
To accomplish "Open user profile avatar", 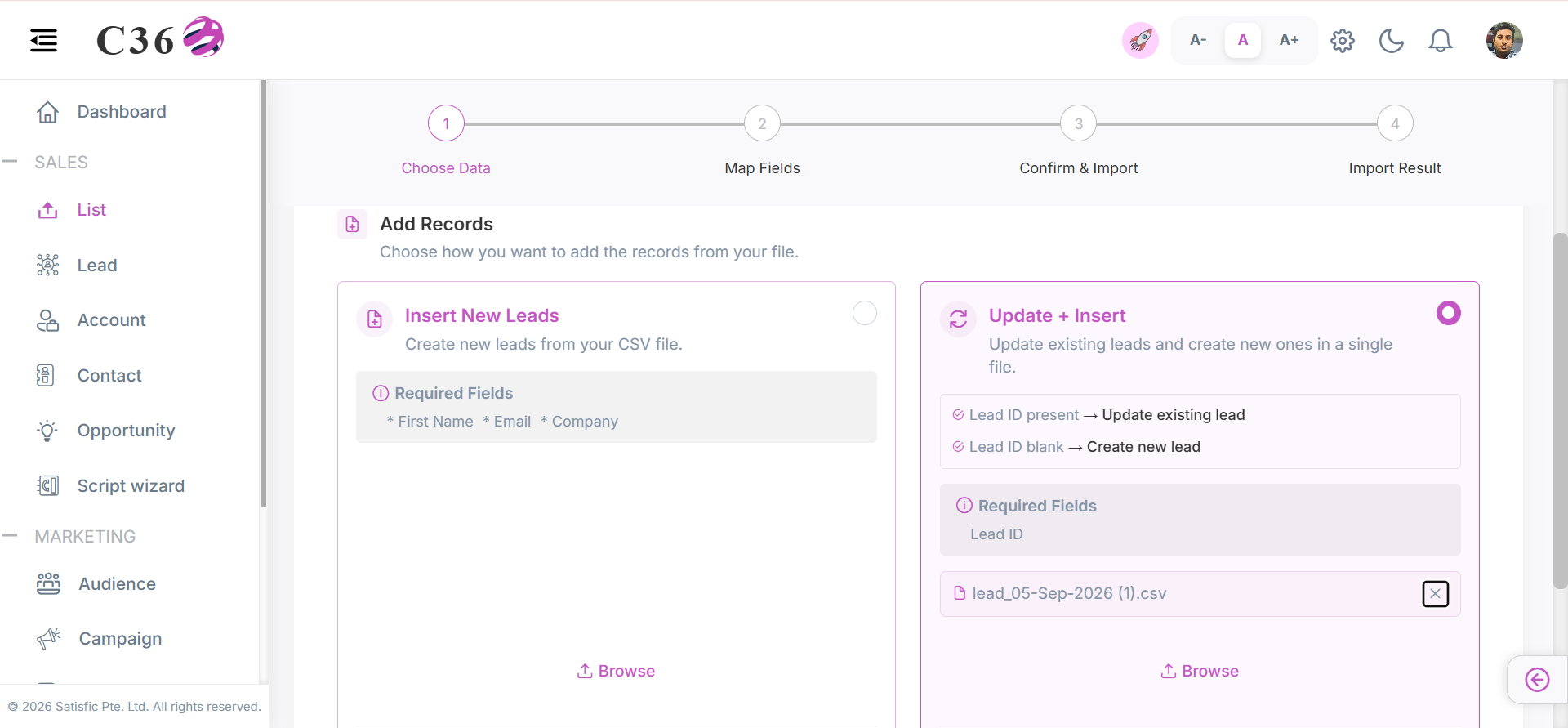I will (x=1504, y=40).
